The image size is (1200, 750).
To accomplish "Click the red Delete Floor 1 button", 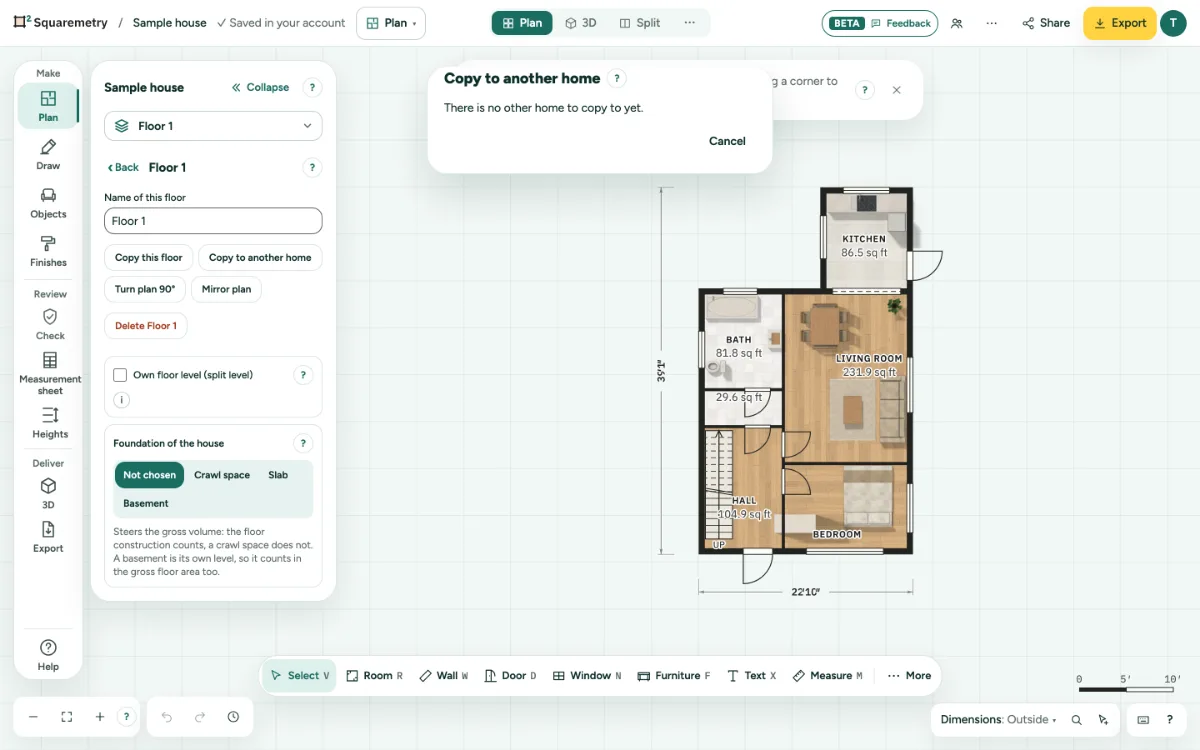I will point(146,326).
